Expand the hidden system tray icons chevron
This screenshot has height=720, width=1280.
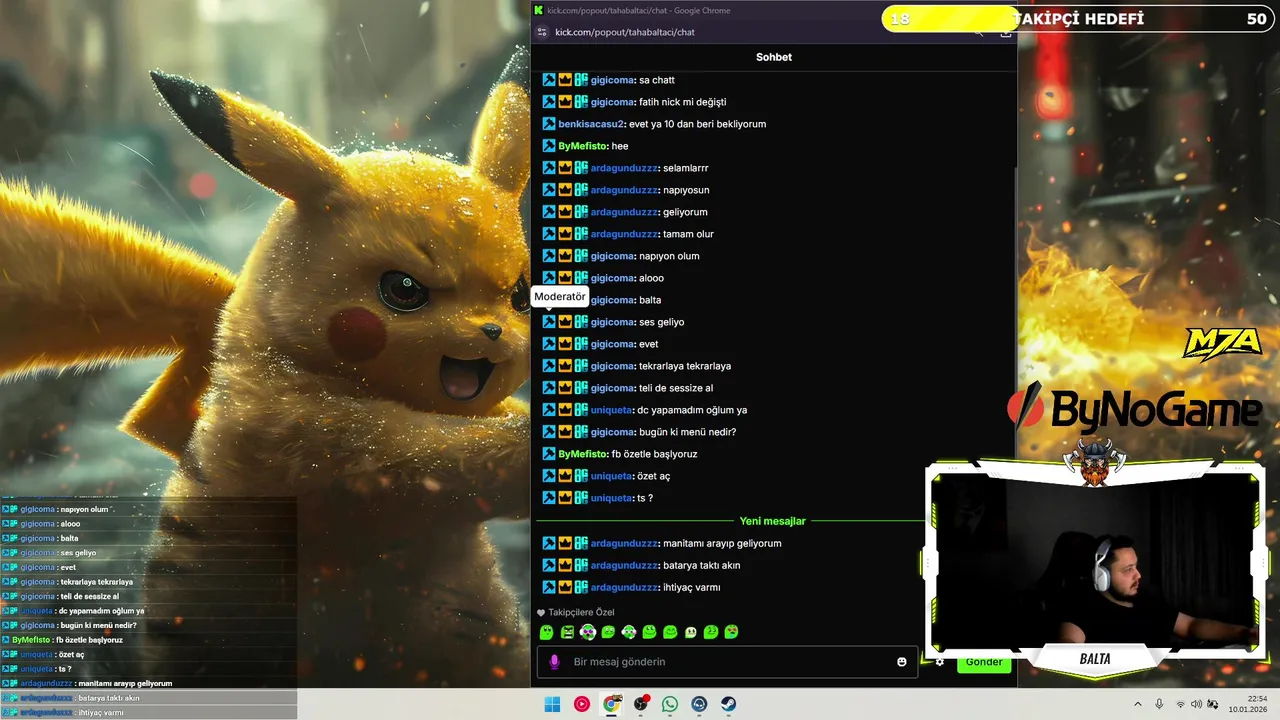(x=1138, y=704)
